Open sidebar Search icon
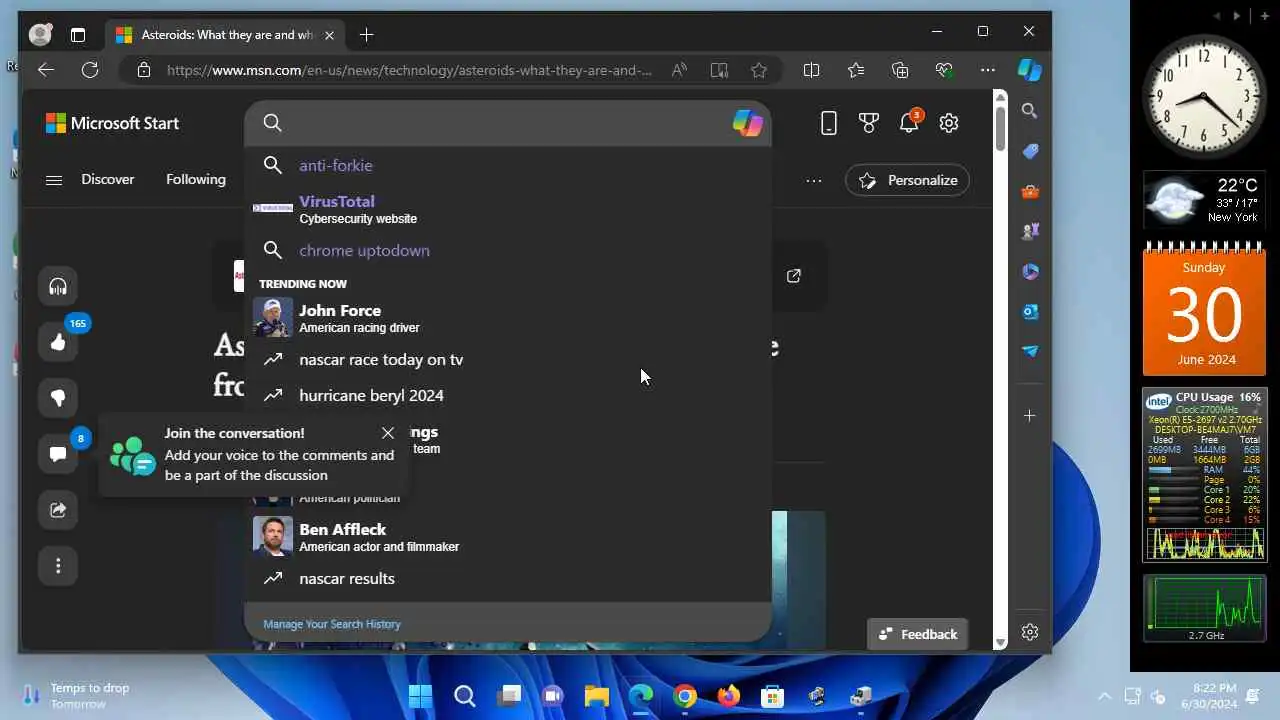 (1030, 111)
